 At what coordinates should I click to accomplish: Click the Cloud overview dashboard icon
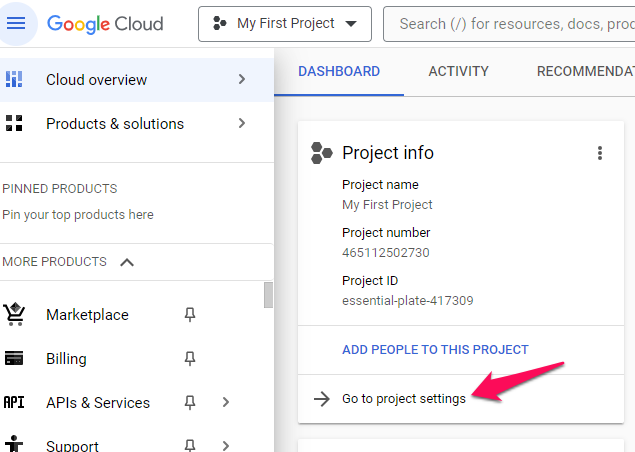tap(14, 79)
